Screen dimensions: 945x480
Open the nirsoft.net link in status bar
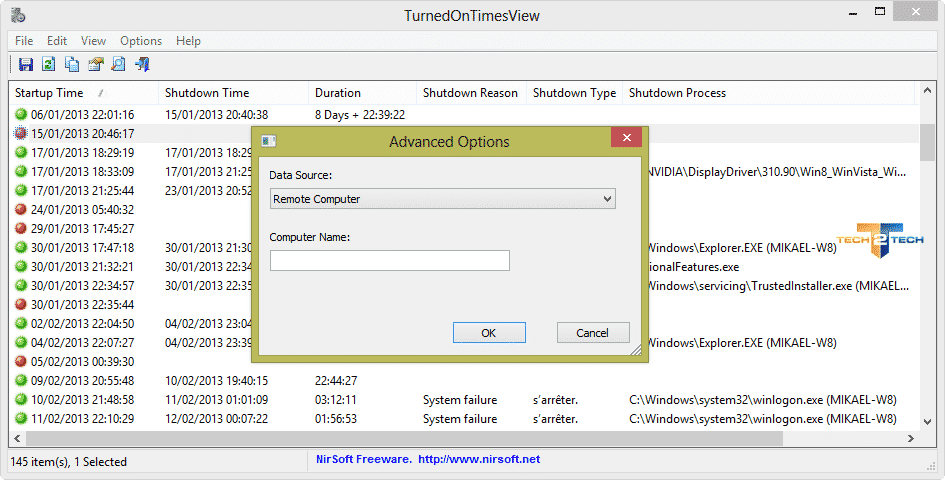479,459
